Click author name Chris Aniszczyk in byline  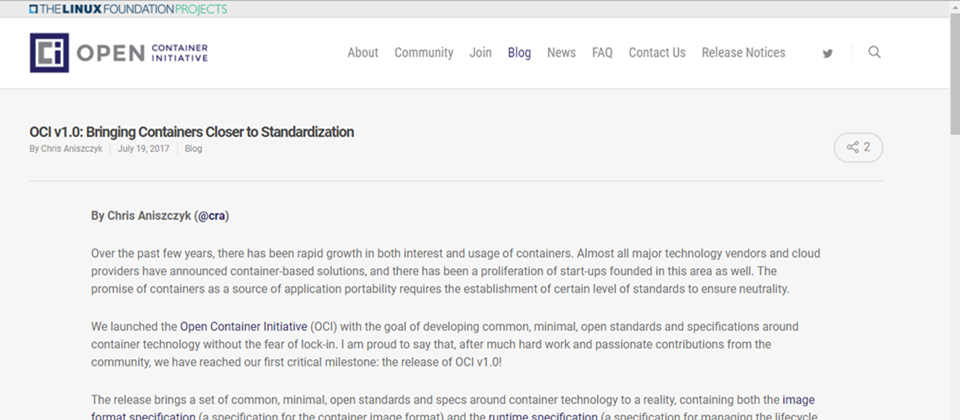click(x=72, y=149)
